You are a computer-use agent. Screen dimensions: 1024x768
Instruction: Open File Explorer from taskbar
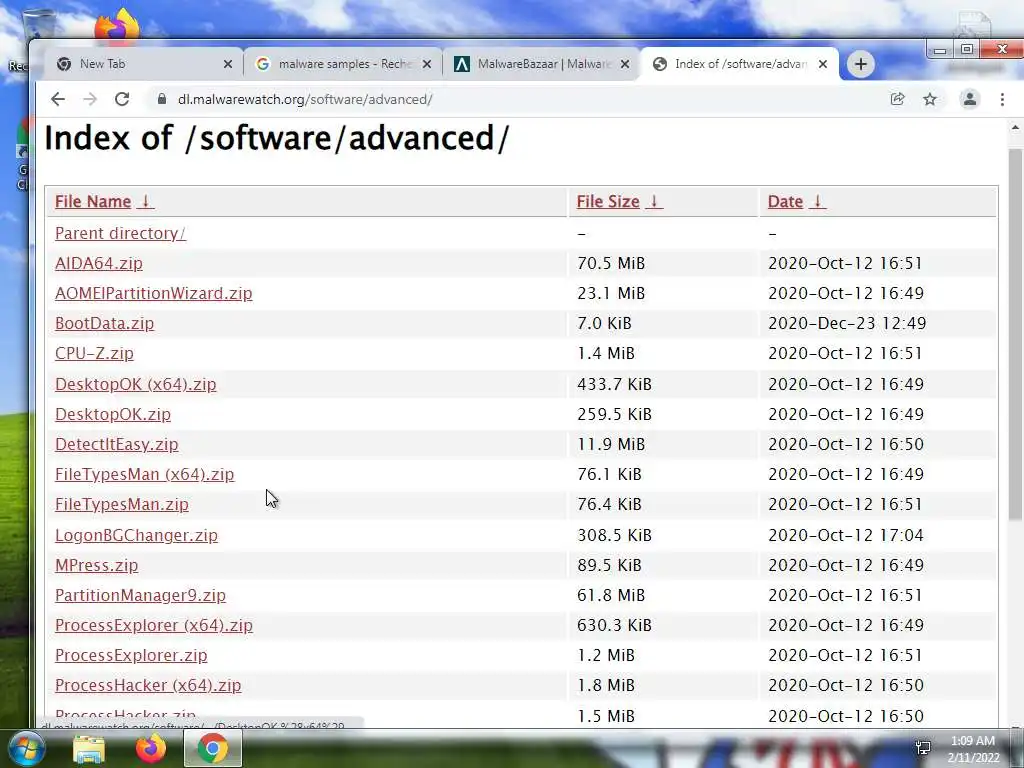click(x=89, y=748)
